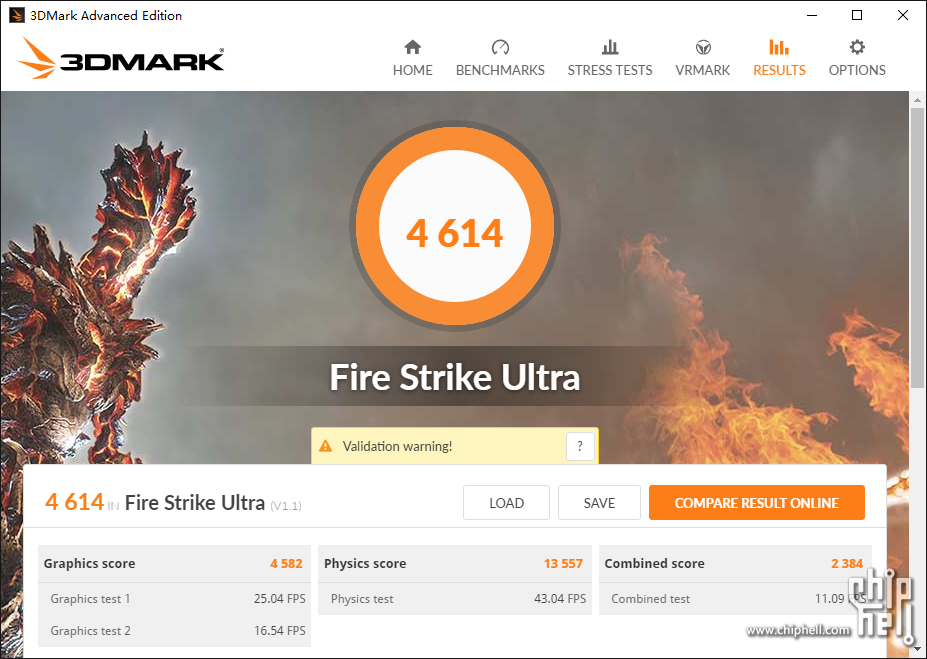Open Options via the gear icon
This screenshot has width=927, height=659.
(x=857, y=47)
